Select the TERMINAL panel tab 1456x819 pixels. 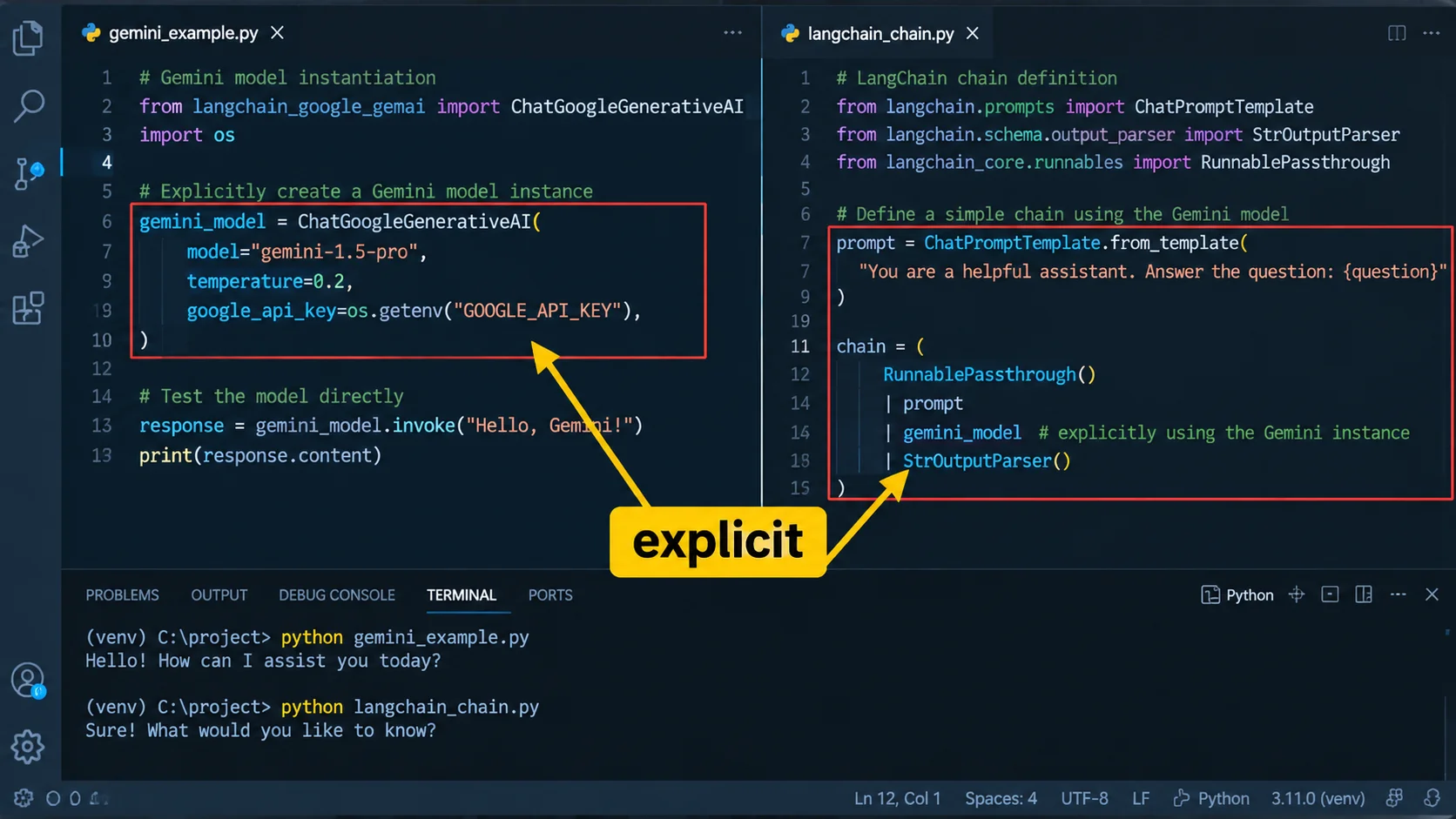[462, 595]
